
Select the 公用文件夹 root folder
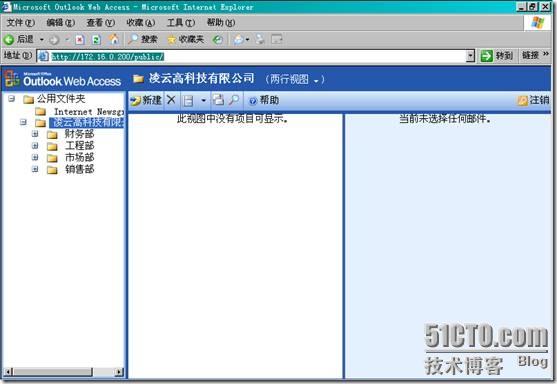point(61,99)
